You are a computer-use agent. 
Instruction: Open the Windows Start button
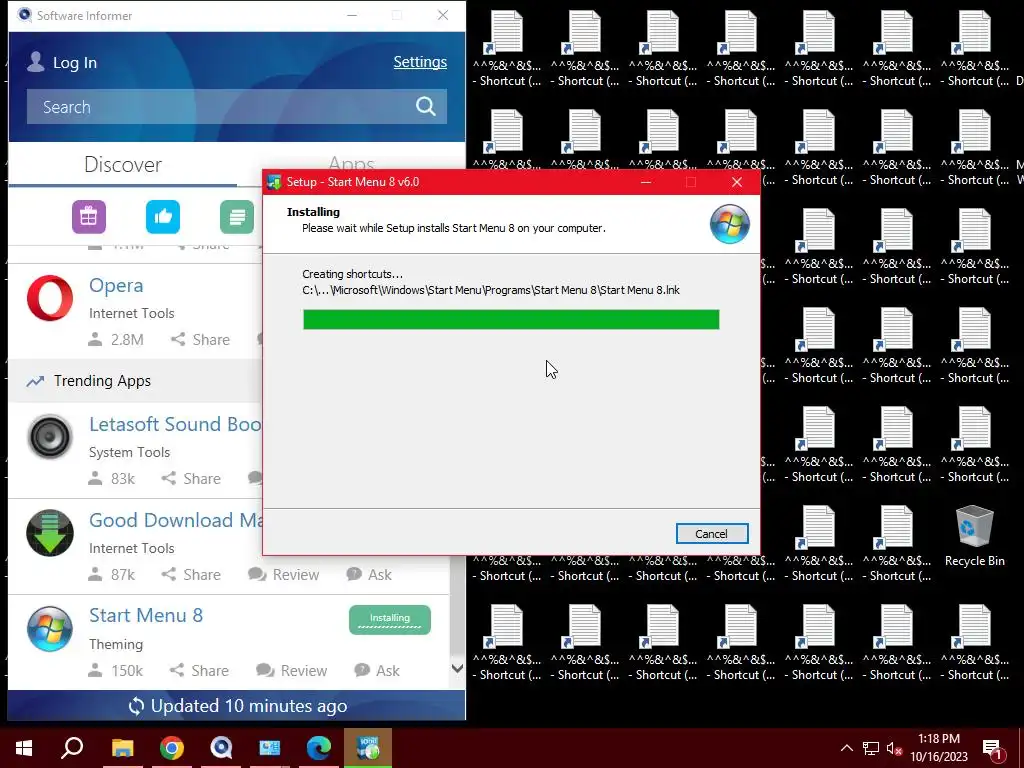pyautogui.click(x=24, y=748)
